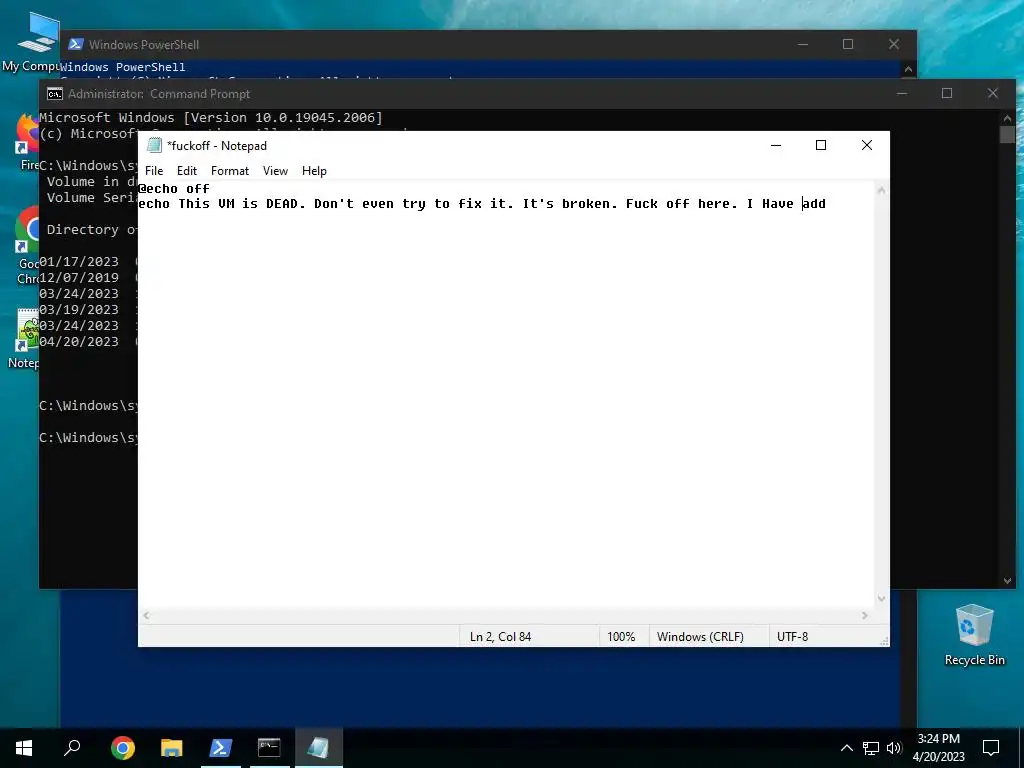Click 'Ln 2, Col 84' in status bar
Viewport: 1024px width, 768px height.
[500, 637]
